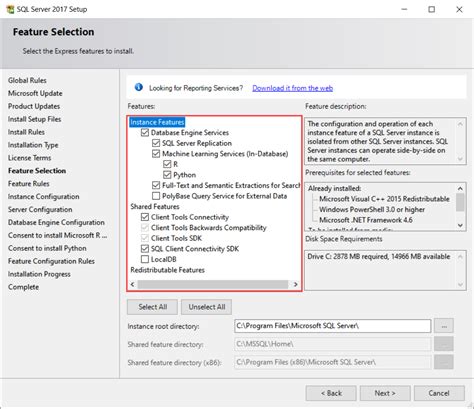Click the Next button
The width and height of the screenshot is (474, 409).
click(x=385, y=393)
